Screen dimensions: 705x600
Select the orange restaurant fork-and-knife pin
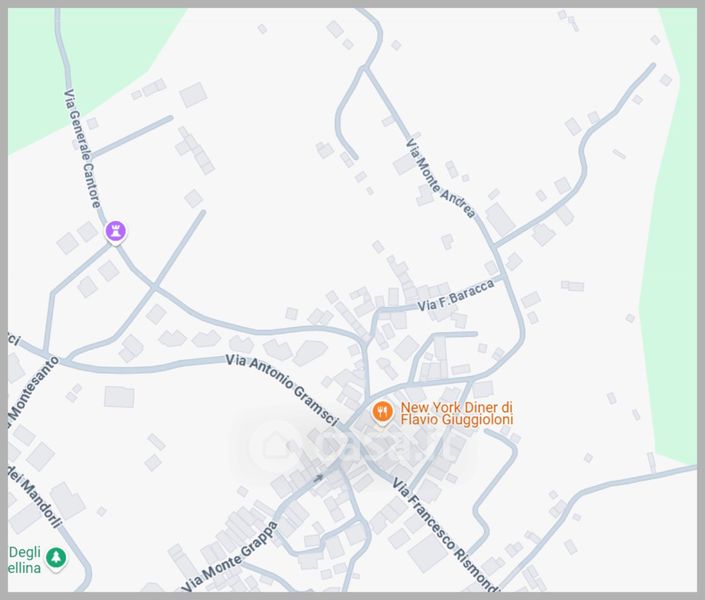(382, 412)
